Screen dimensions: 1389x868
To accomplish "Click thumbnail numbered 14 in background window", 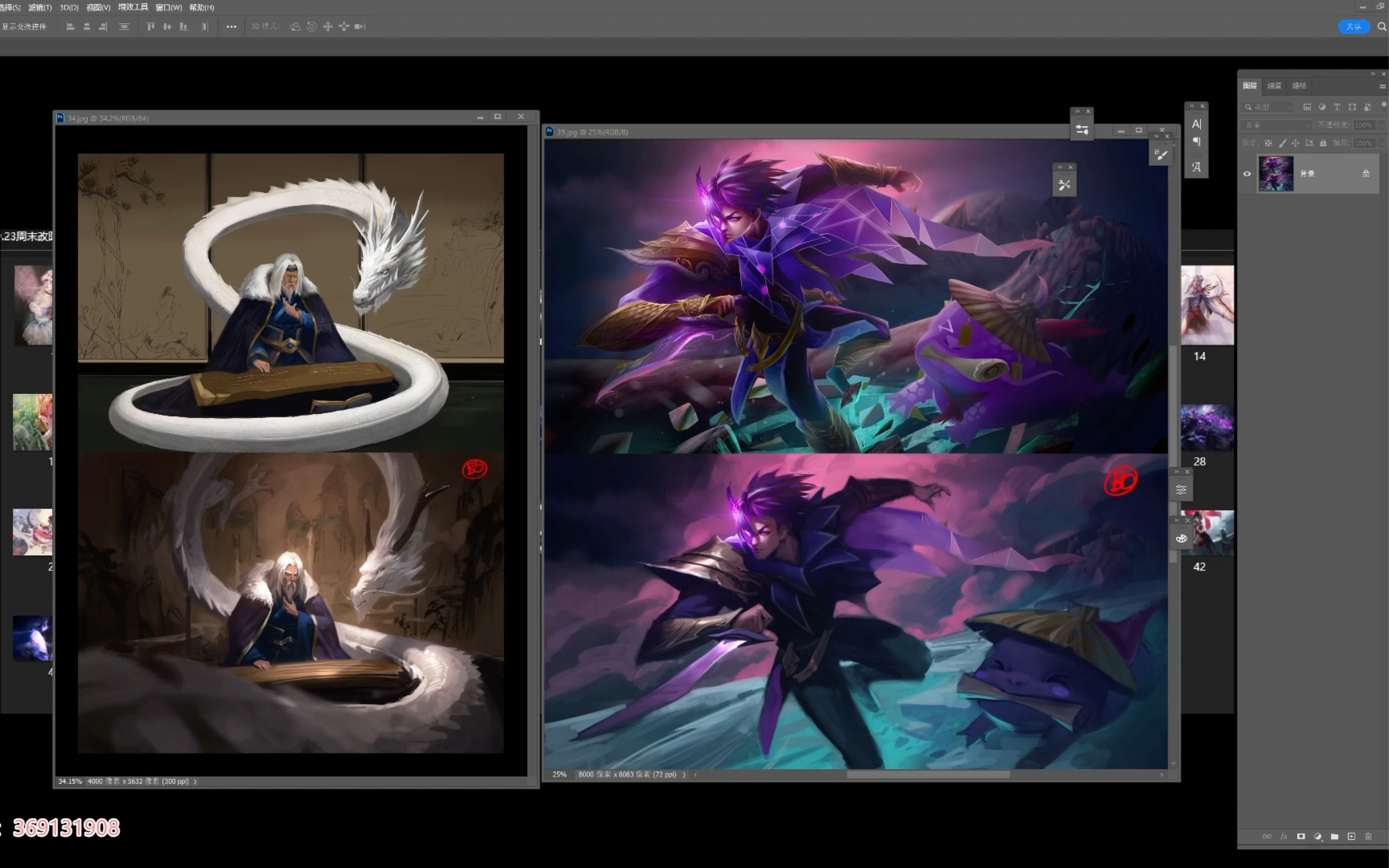I will [1207, 305].
